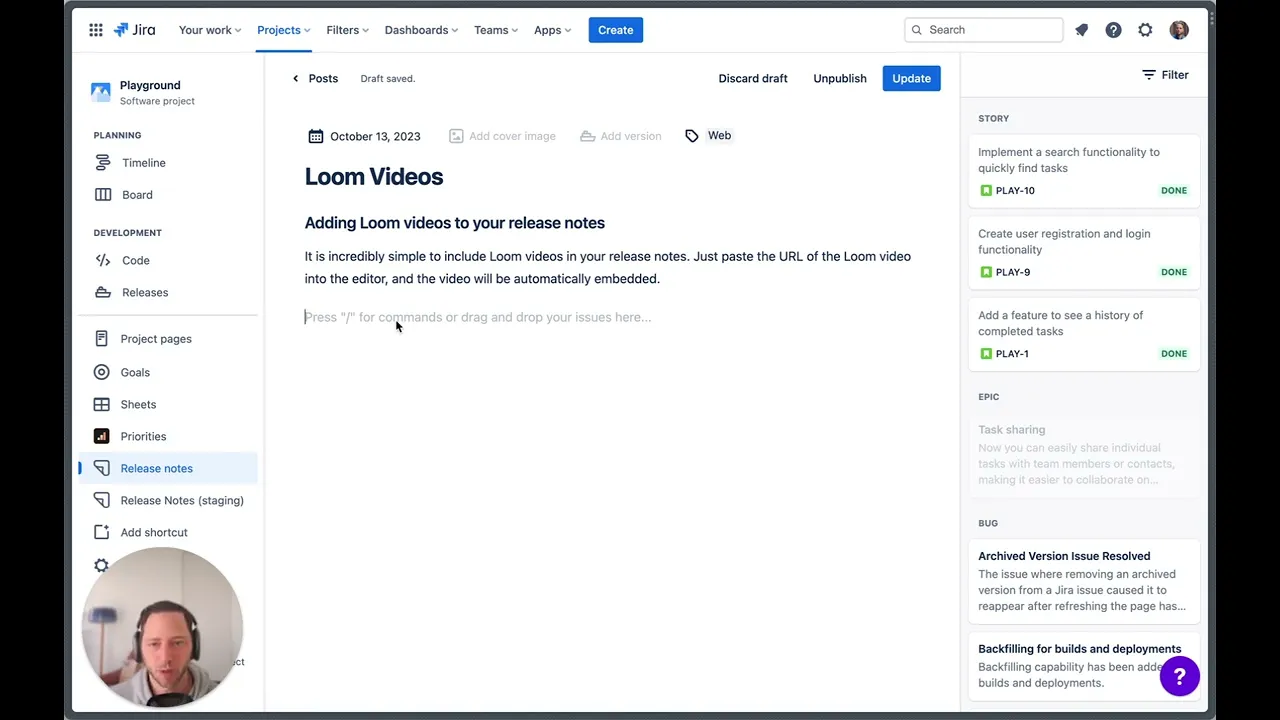Click the Search input field

point(984,30)
